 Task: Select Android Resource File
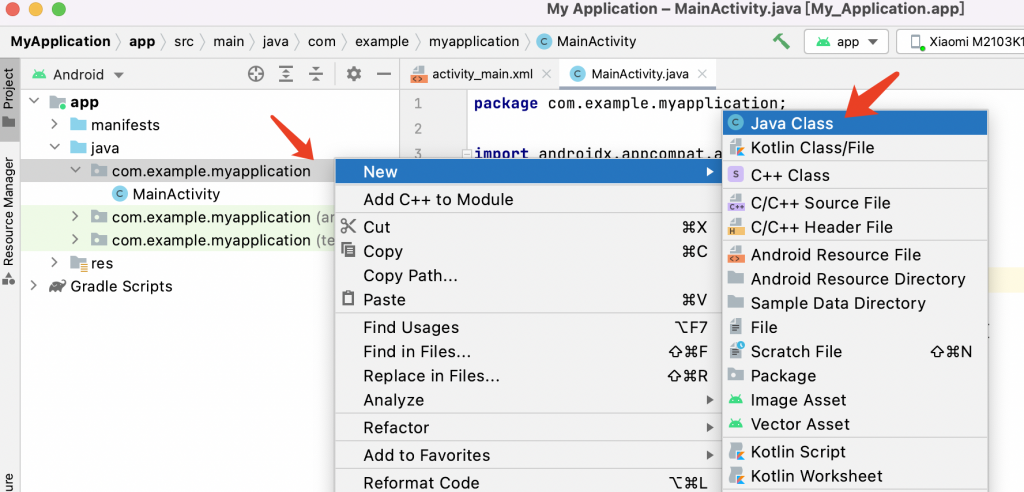(x=855, y=255)
